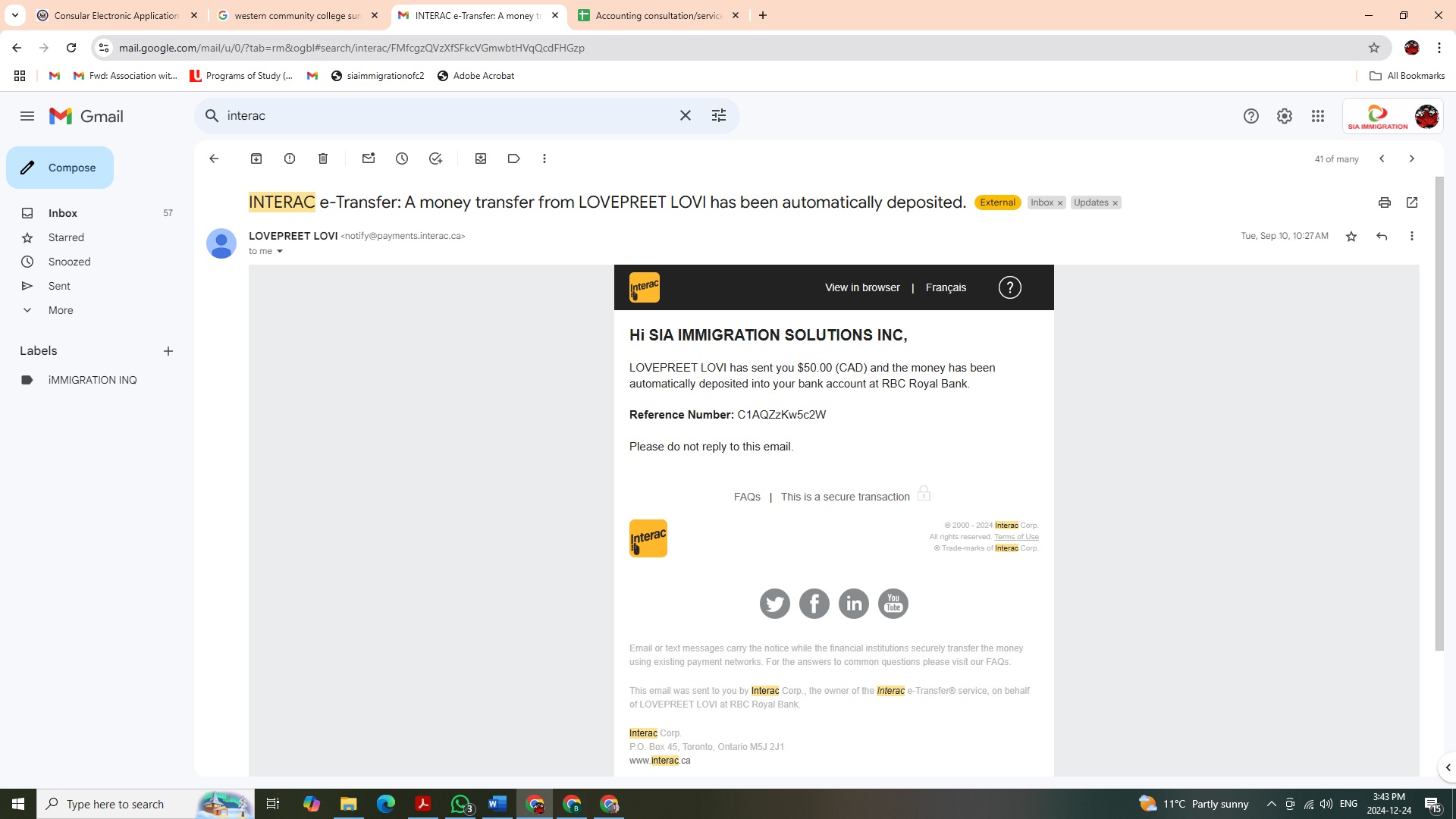This screenshot has height=819, width=1456.
Task: Print the entire email conversation
Action: (1385, 202)
